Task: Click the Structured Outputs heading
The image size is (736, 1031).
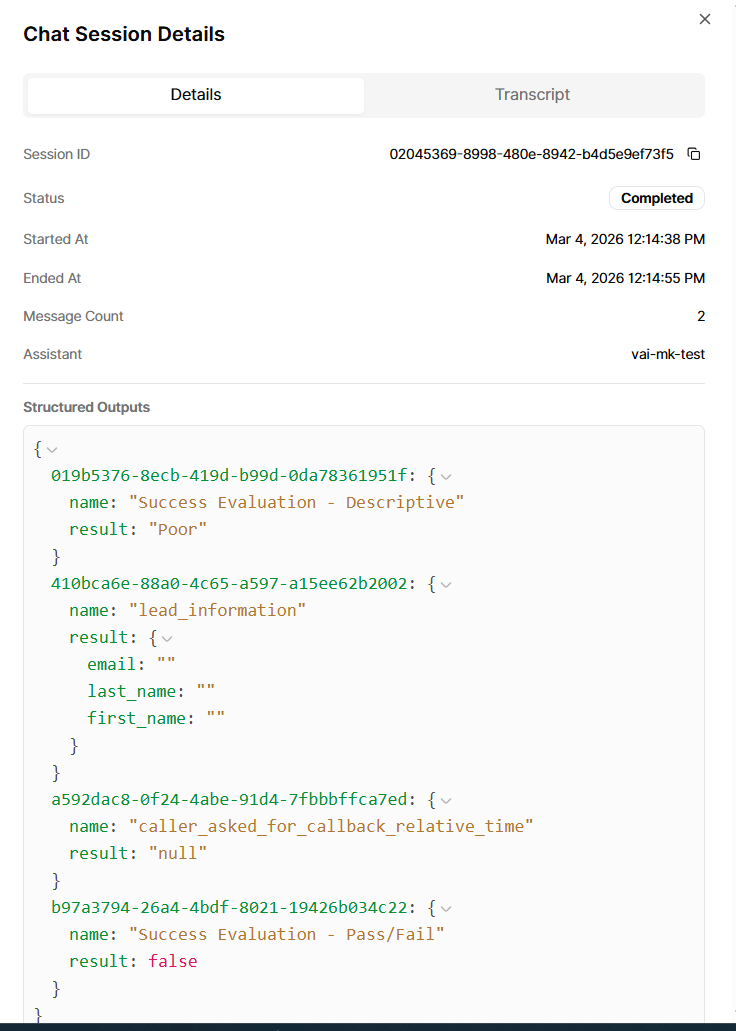Action: tap(86, 407)
